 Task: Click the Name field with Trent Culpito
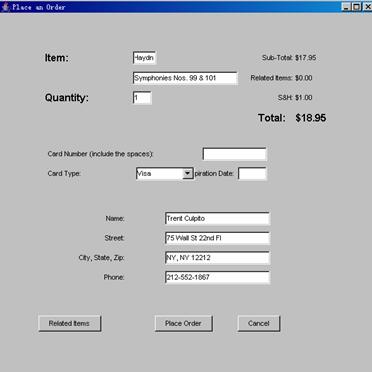click(x=217, y=218)
